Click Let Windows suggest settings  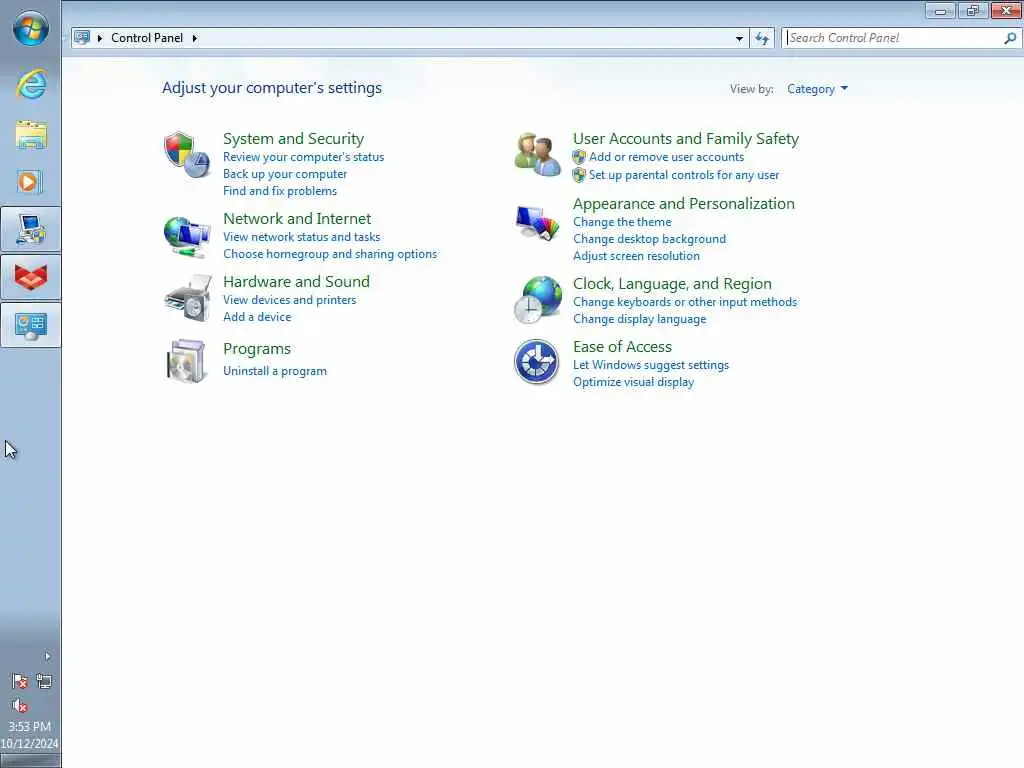point(650,365)
